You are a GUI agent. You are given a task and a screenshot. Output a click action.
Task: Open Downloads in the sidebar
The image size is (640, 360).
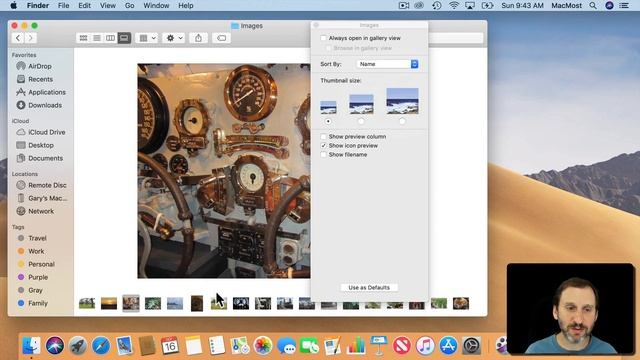(x=45, y=105)
